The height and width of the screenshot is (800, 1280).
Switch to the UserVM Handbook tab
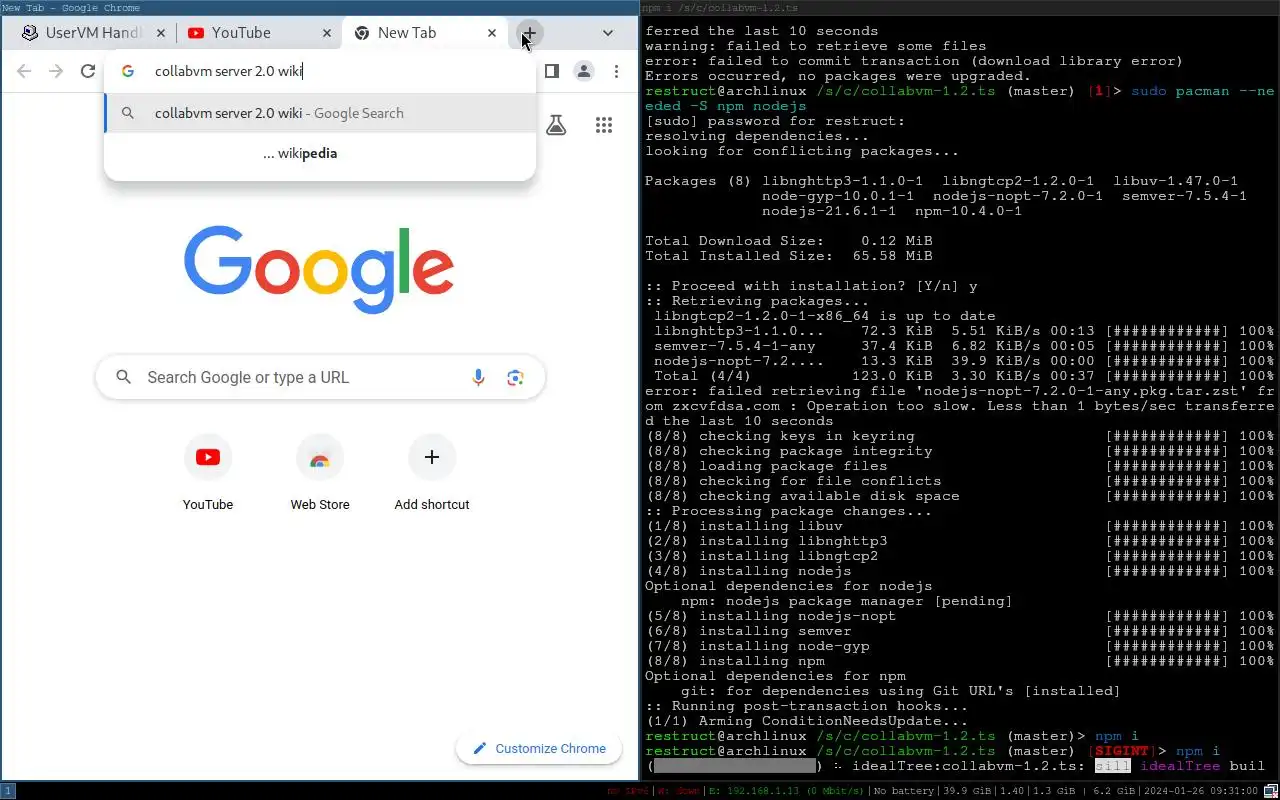pyautogui.click(x=93, y=33)
